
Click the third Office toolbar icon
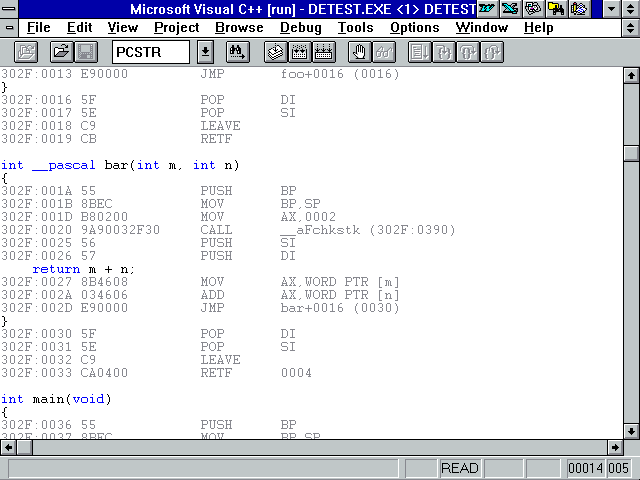pos(533,9)
